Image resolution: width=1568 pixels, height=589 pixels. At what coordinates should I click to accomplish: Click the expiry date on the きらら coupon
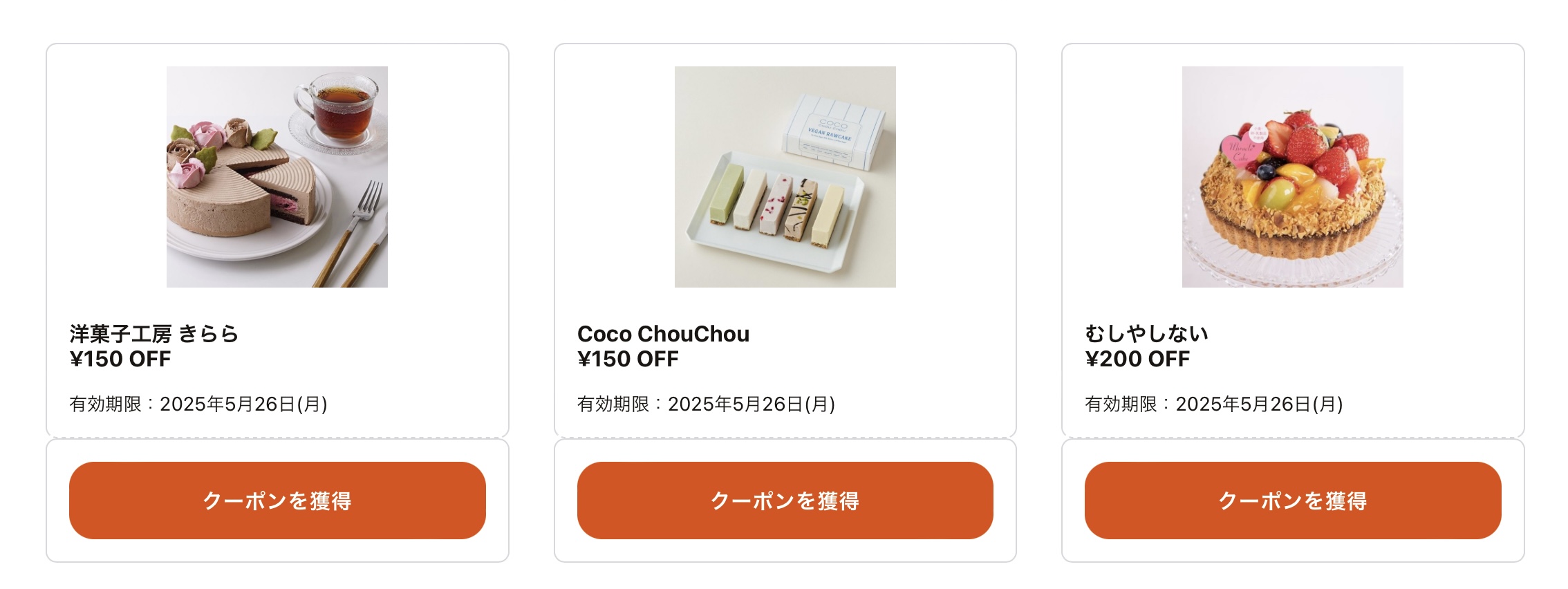tap(198, 404)
